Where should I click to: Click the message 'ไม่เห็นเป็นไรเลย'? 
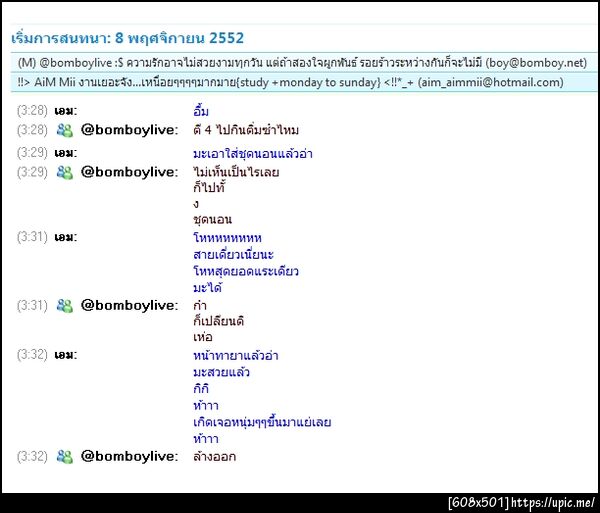coord(236,172)
